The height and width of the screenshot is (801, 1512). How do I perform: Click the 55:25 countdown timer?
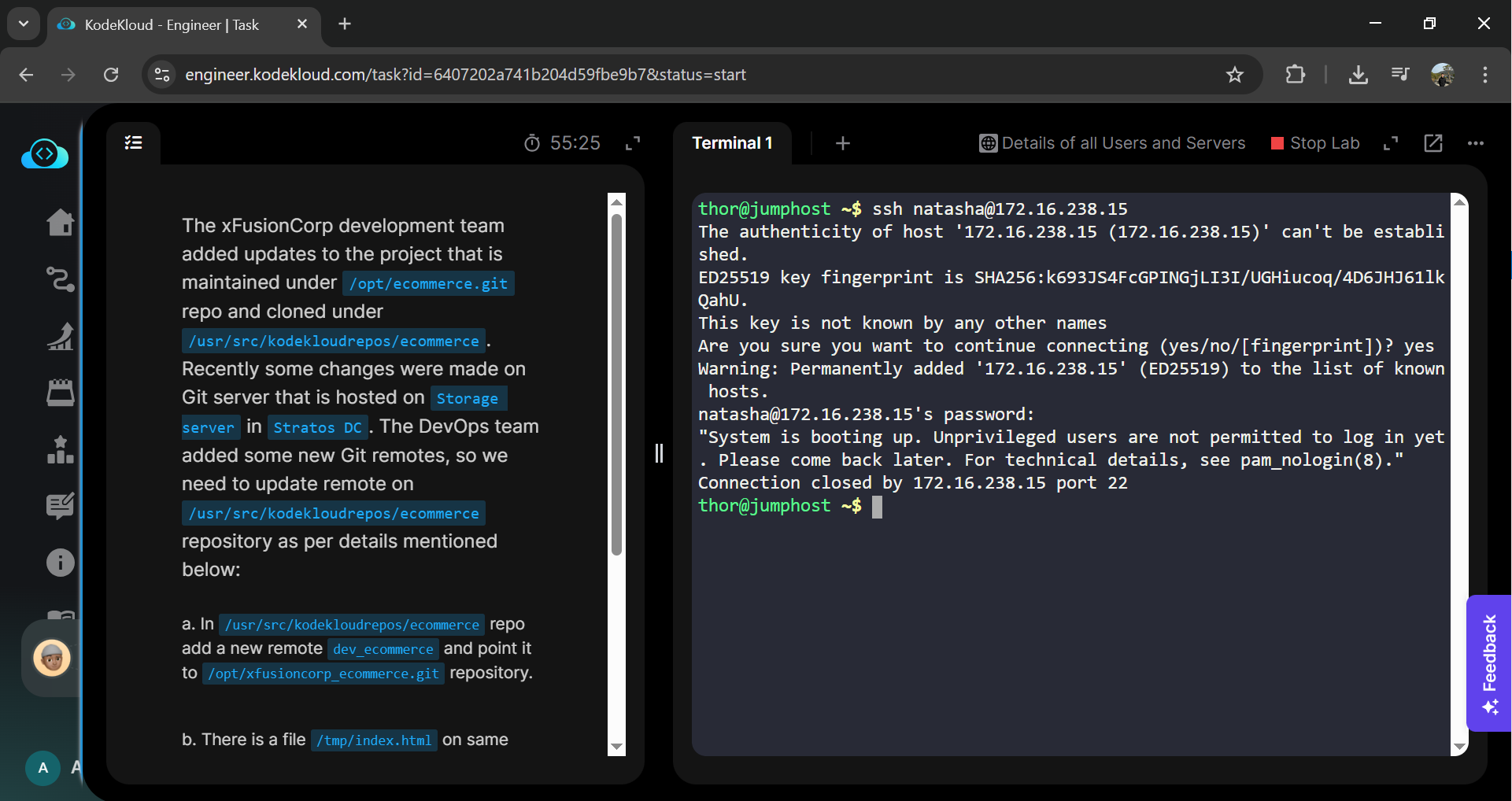(x=562, y=143)
